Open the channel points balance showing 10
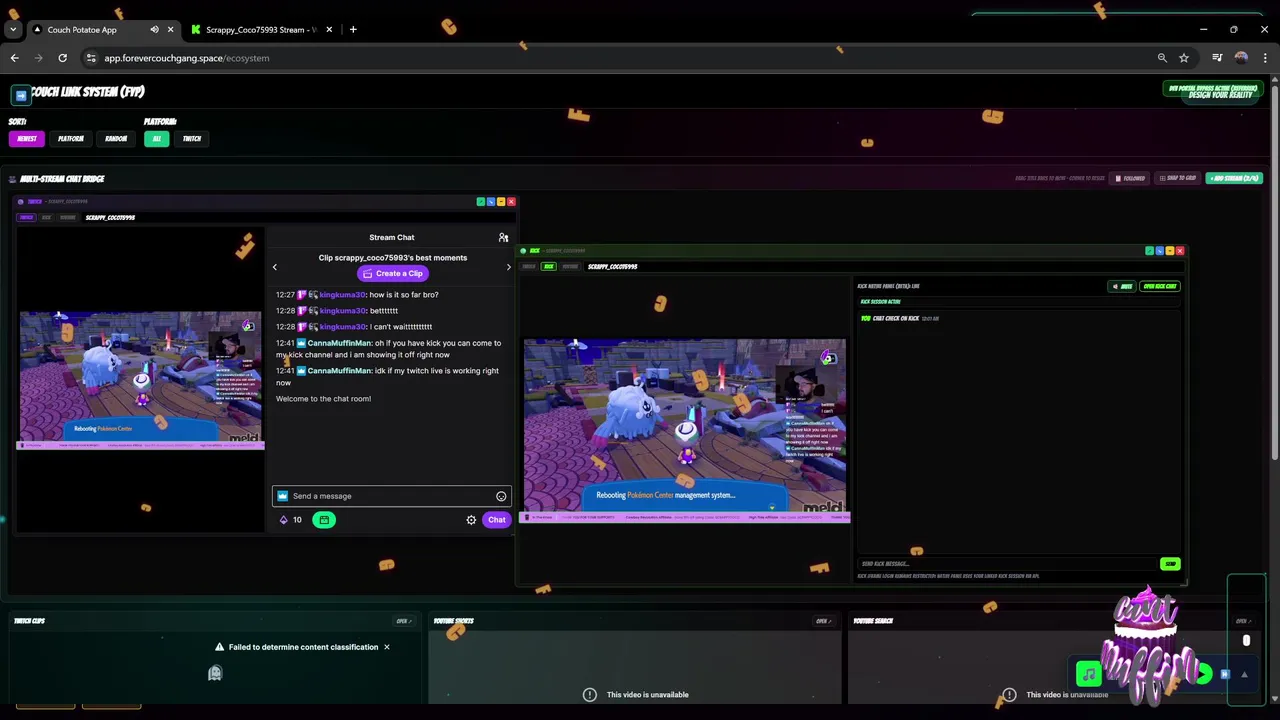This screenshot has height=720, width=1280. pos(291,520)
